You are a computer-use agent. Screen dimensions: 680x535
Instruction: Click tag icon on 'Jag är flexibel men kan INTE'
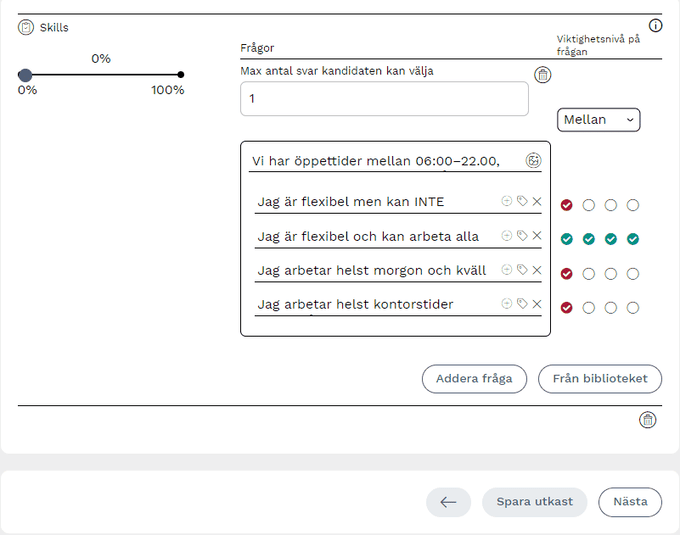[x=522, y=202]
